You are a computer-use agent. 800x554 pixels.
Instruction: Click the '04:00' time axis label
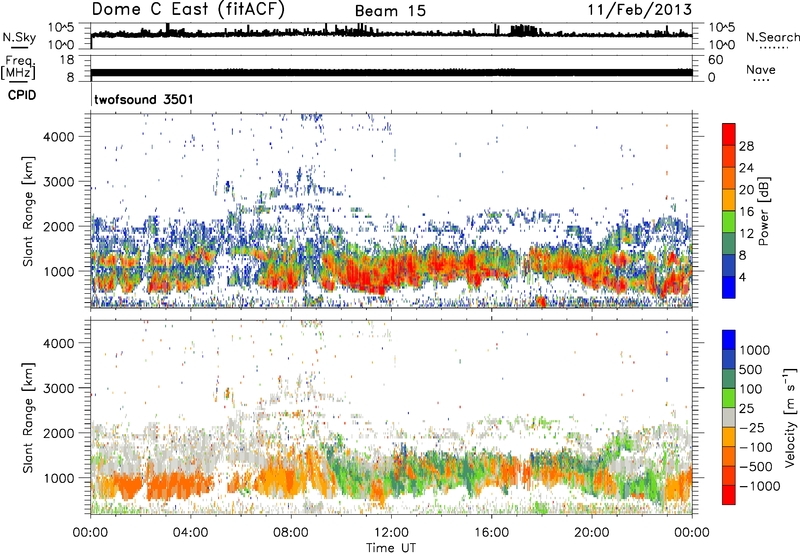191,532
